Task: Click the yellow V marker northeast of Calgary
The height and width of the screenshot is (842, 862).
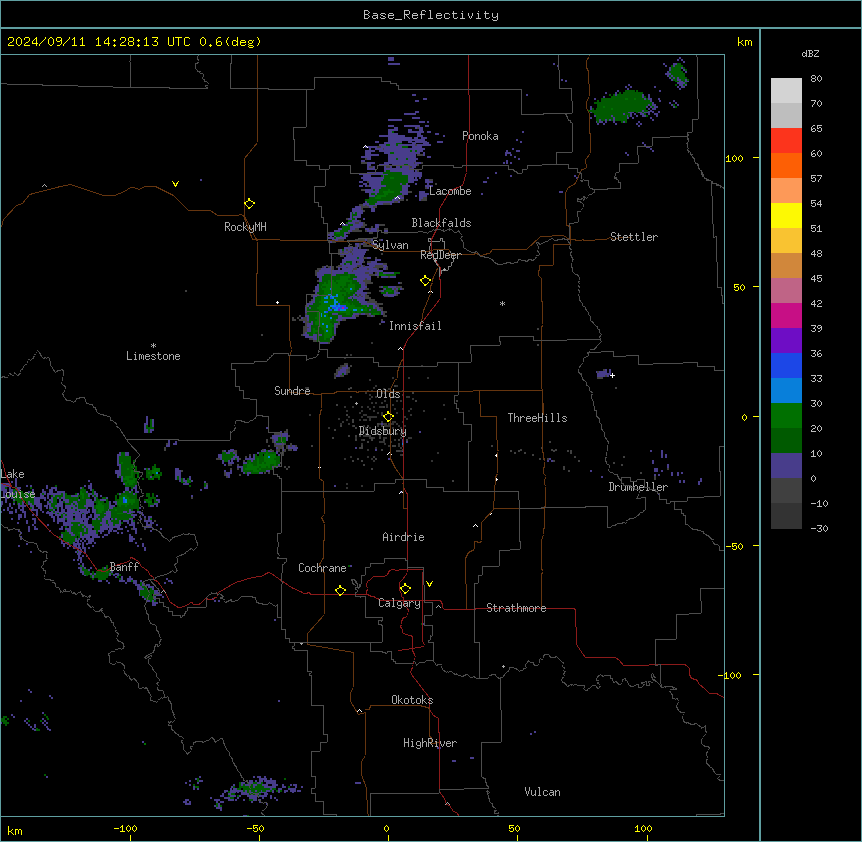Action: pyautogui.click(x=429, y=584)
